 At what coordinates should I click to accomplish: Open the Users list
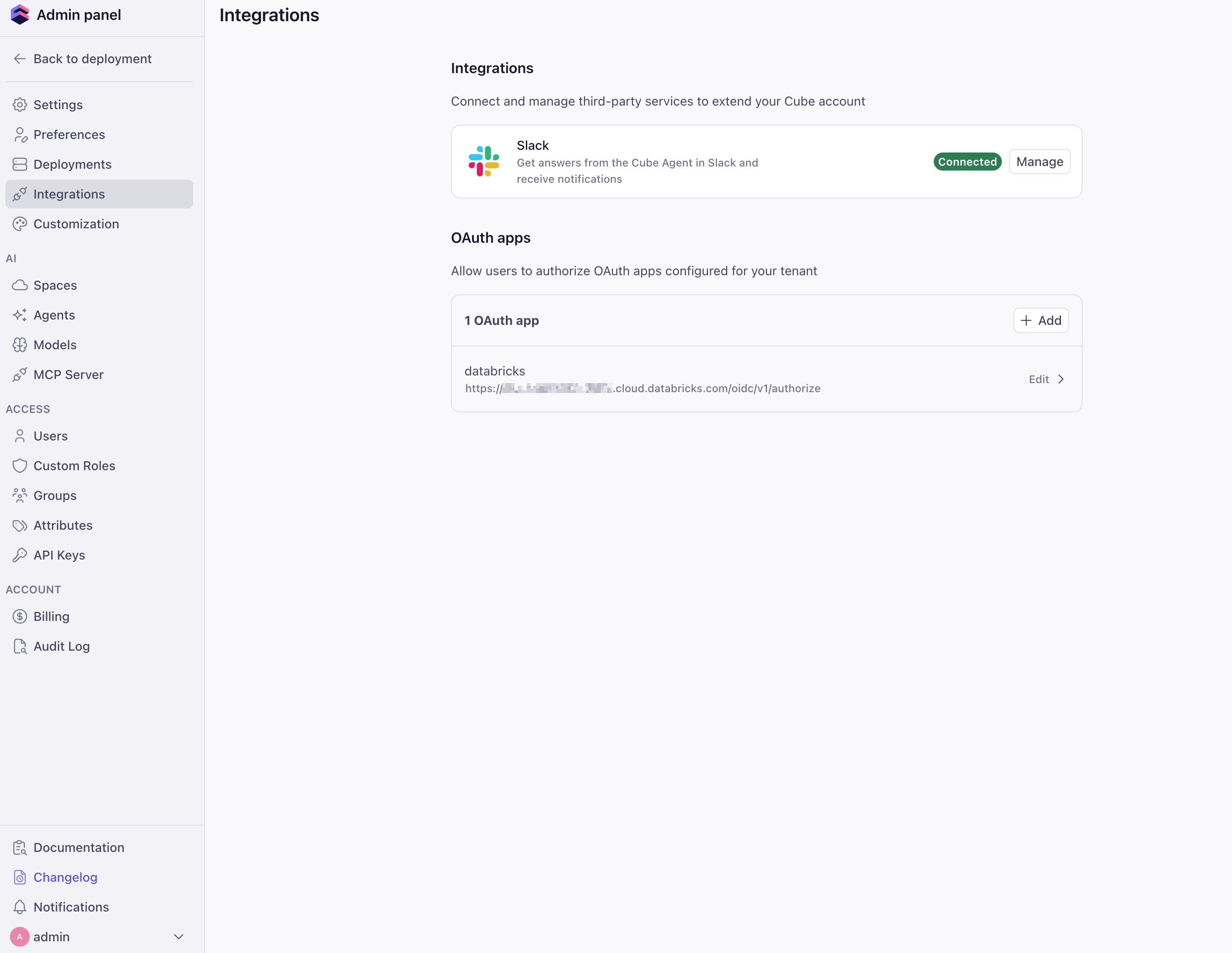(99, 436)
